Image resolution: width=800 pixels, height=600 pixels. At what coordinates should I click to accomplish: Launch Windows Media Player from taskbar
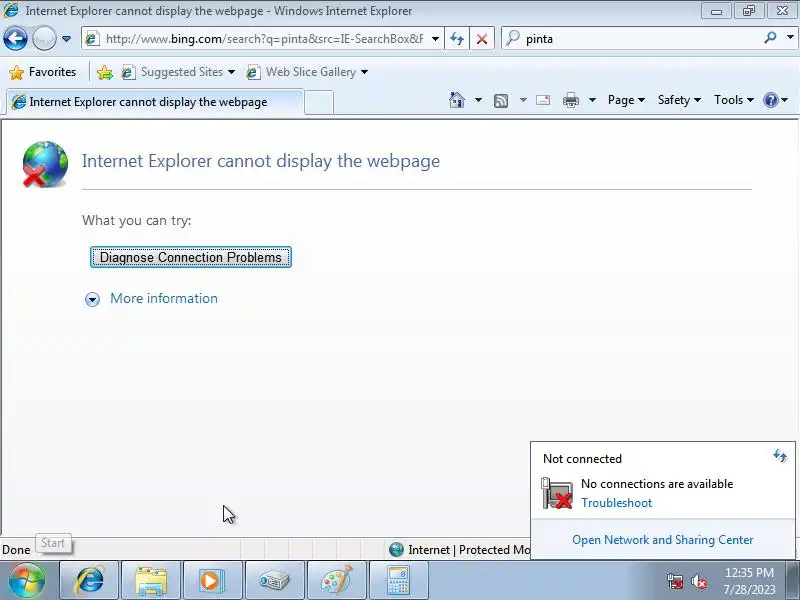click(213, 581)
